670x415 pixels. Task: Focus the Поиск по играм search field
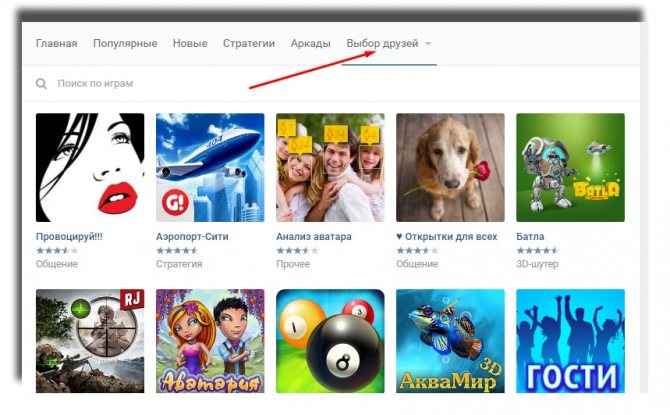point(331,83)
